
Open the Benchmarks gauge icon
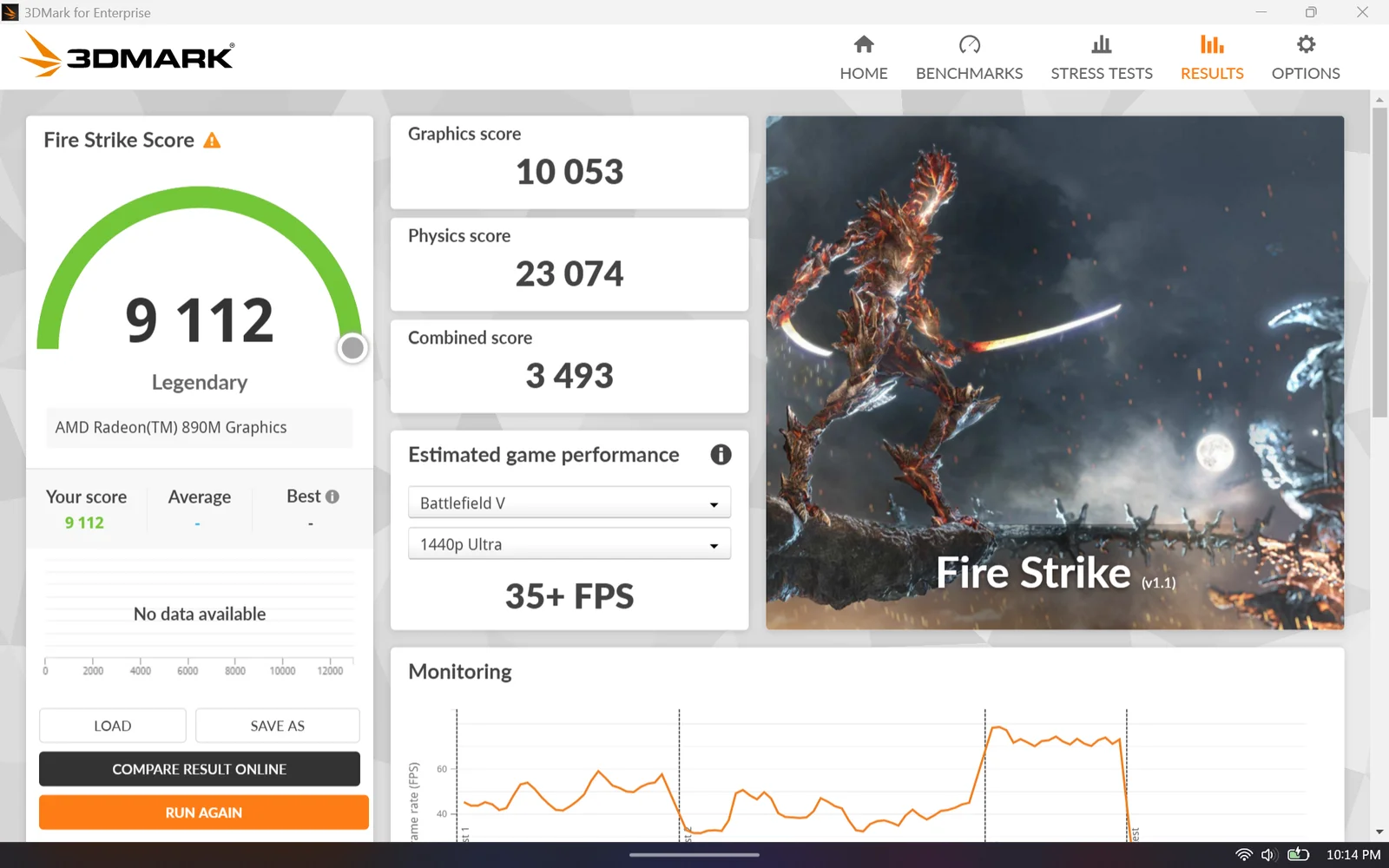click(969, 44)
